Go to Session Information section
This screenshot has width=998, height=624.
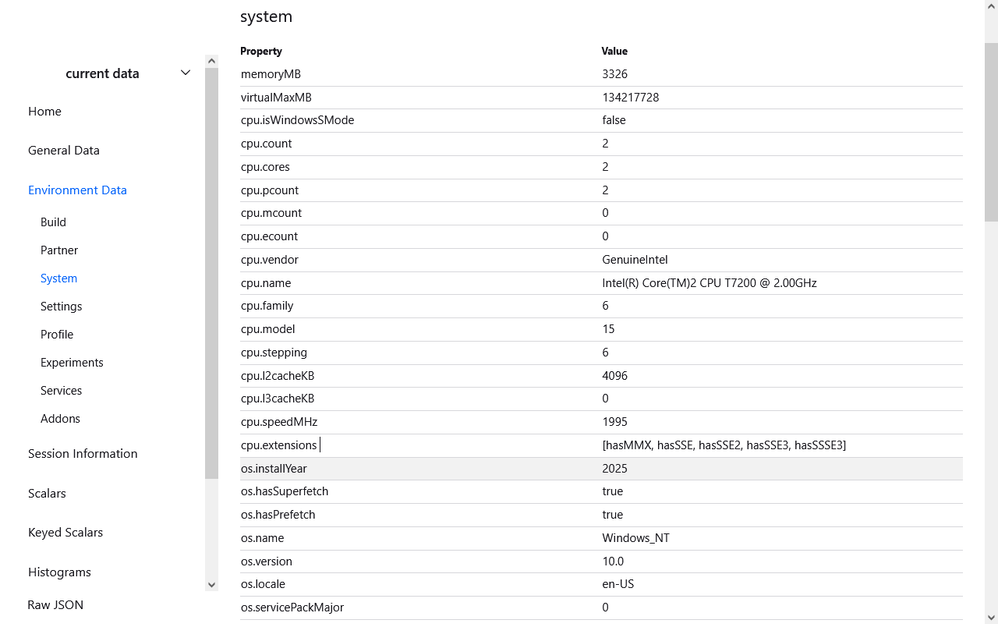pos(83,453)
